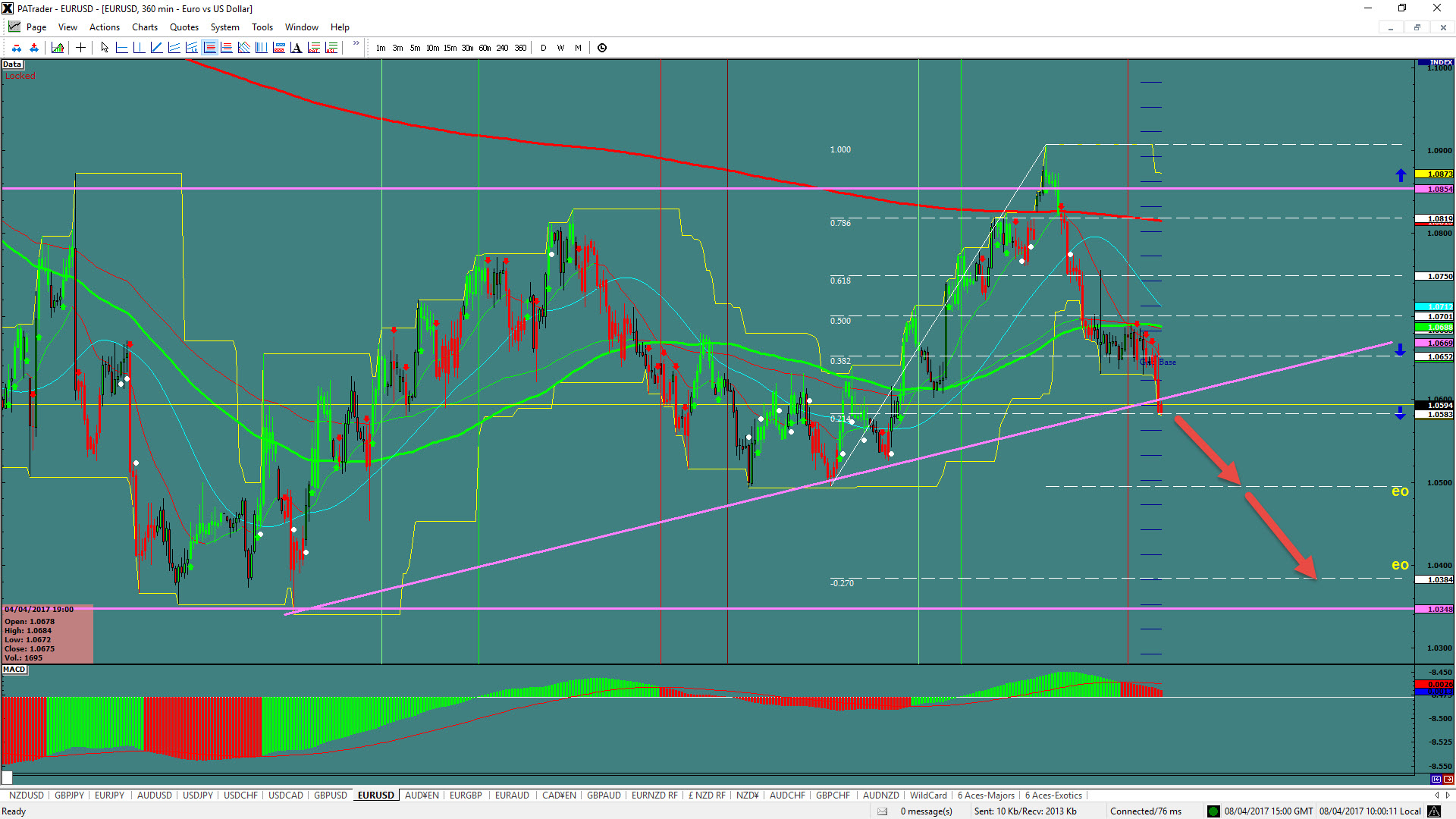Screen dimensions: 1456x819
Task: Switch to the 6 Aces-Majors tab
Action: point(986,795)
